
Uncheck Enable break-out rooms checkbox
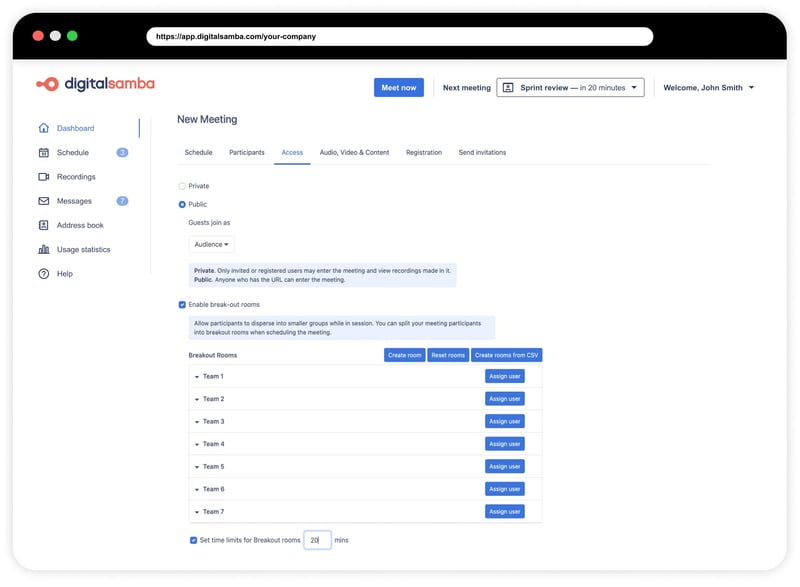182,304
